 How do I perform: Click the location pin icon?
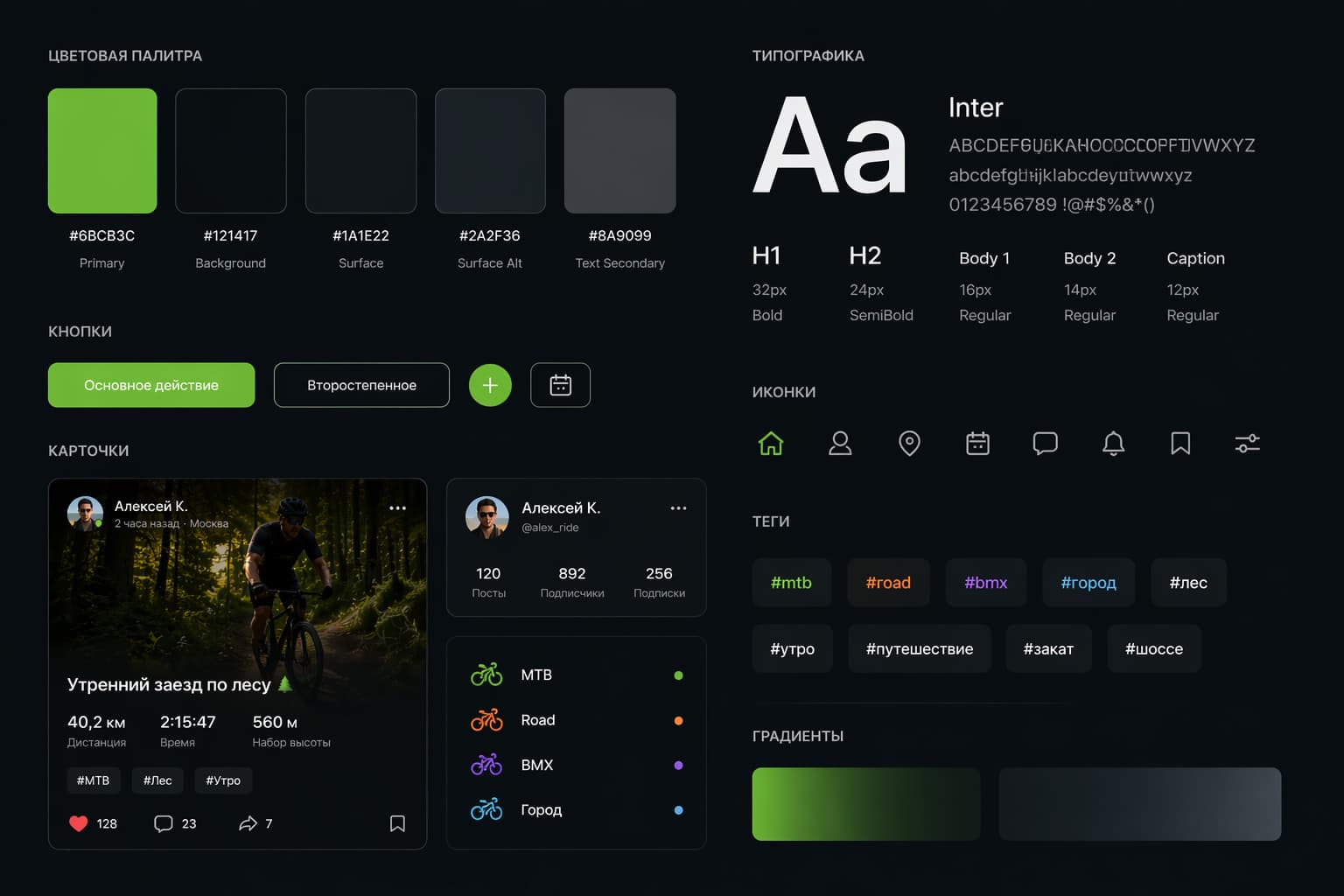[909, 444]
